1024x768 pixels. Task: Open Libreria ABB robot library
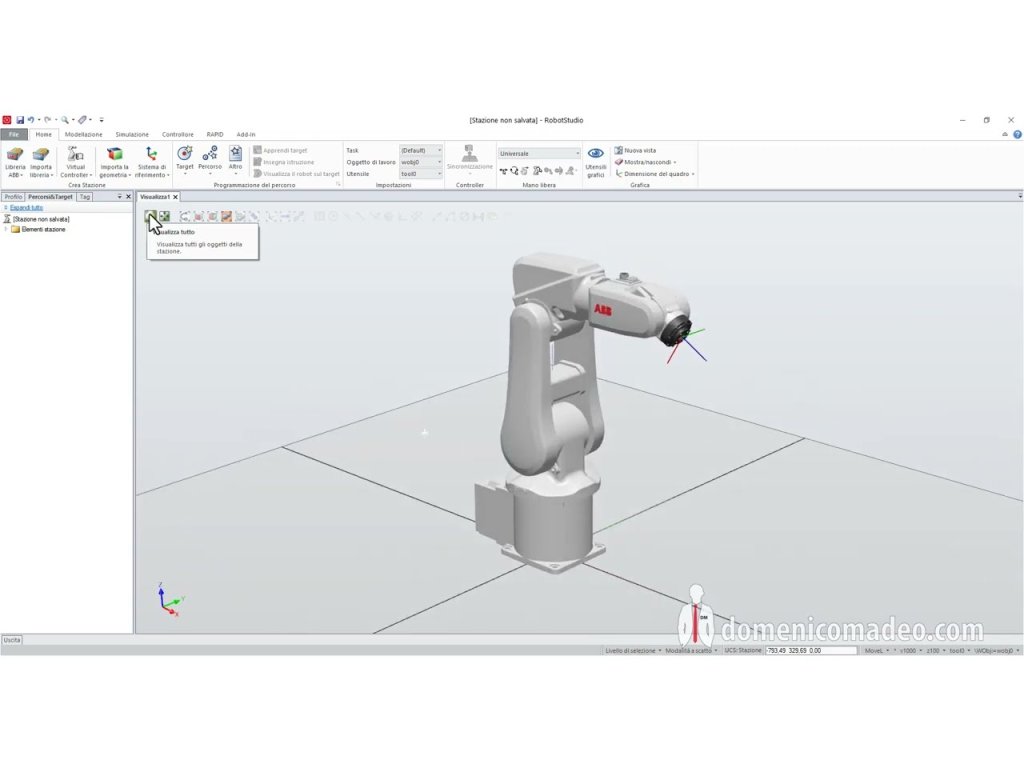15,163
